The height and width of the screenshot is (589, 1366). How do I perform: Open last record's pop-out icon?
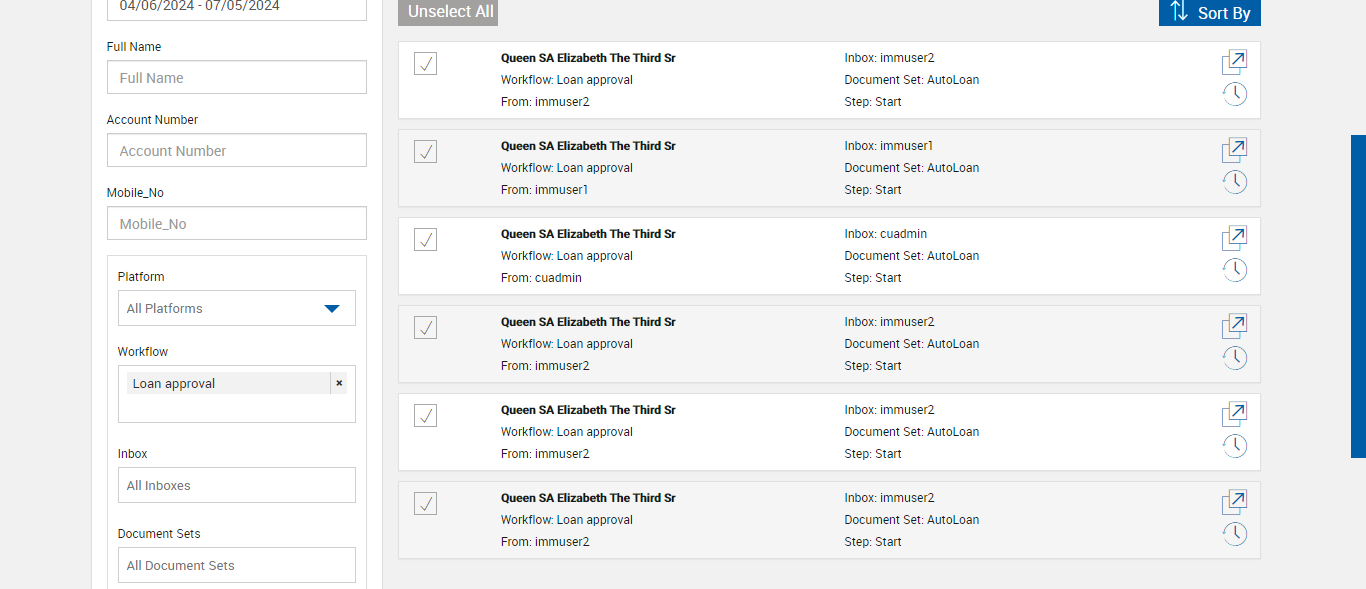pos(1234,502)
